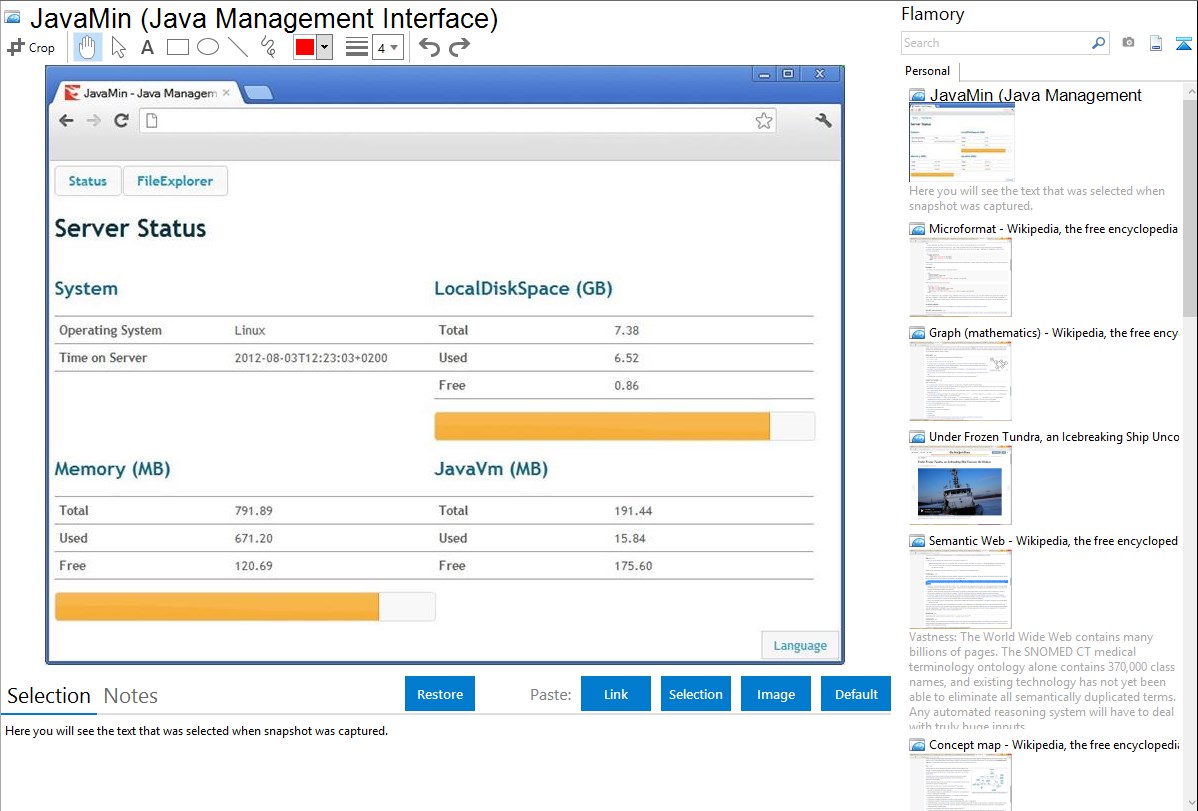The image size is (1198, 811).
Task: Close the JavaMin browser tab
Action: coord(226,93)
